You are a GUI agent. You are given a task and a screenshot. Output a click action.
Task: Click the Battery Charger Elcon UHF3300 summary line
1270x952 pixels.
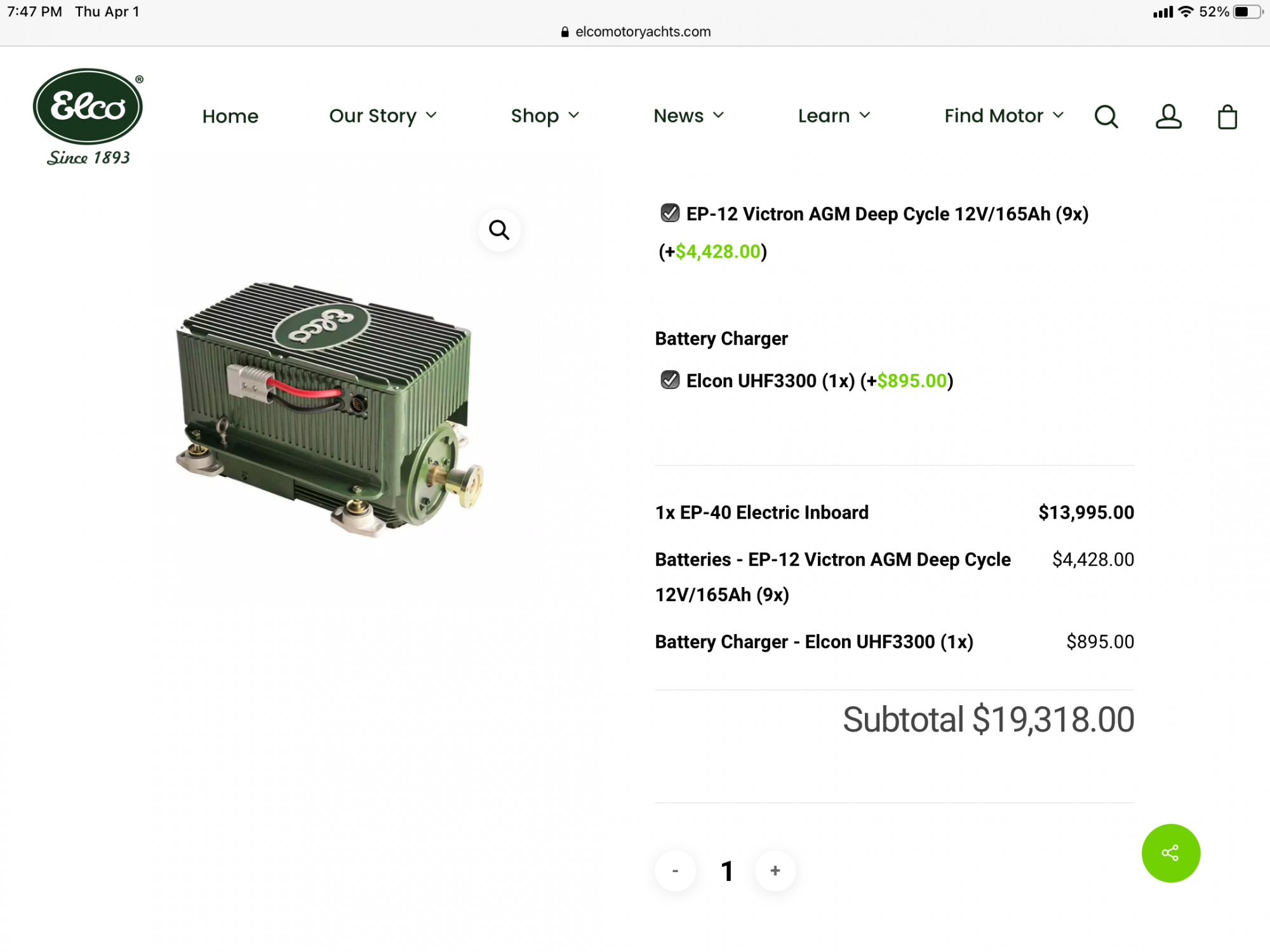click(x=814, y=642)
